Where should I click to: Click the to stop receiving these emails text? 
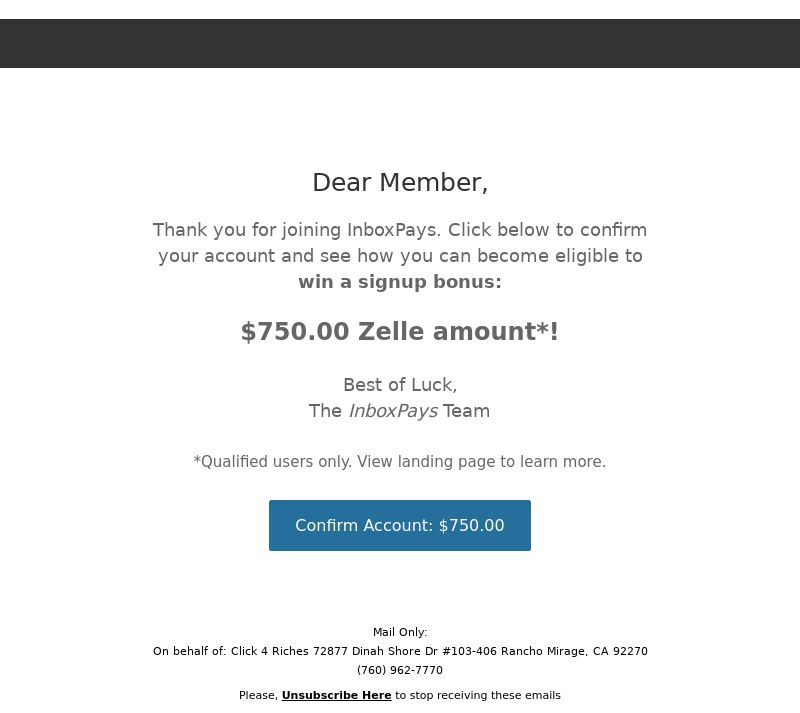click(478, 695)
